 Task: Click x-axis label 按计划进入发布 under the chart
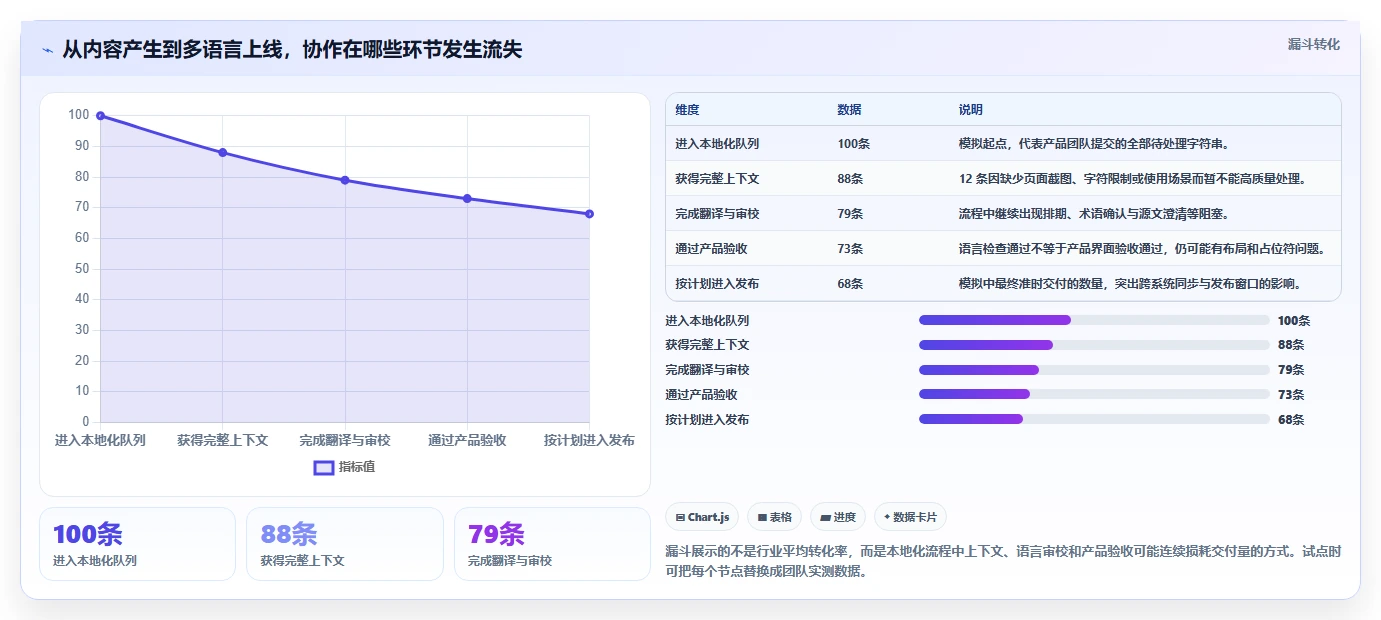pos(589,440)
